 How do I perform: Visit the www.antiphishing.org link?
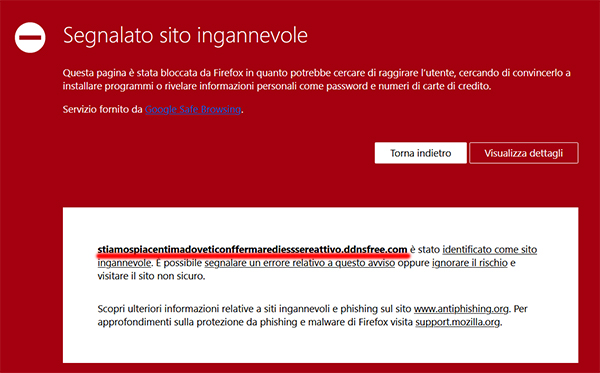tap(461, 309)
